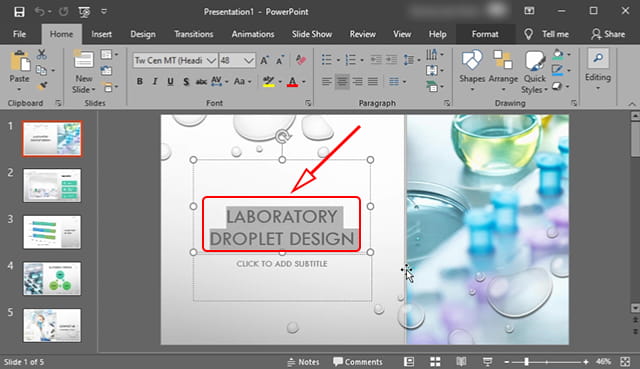Zoom in with plus icon
640x369 pixels.
586,362
